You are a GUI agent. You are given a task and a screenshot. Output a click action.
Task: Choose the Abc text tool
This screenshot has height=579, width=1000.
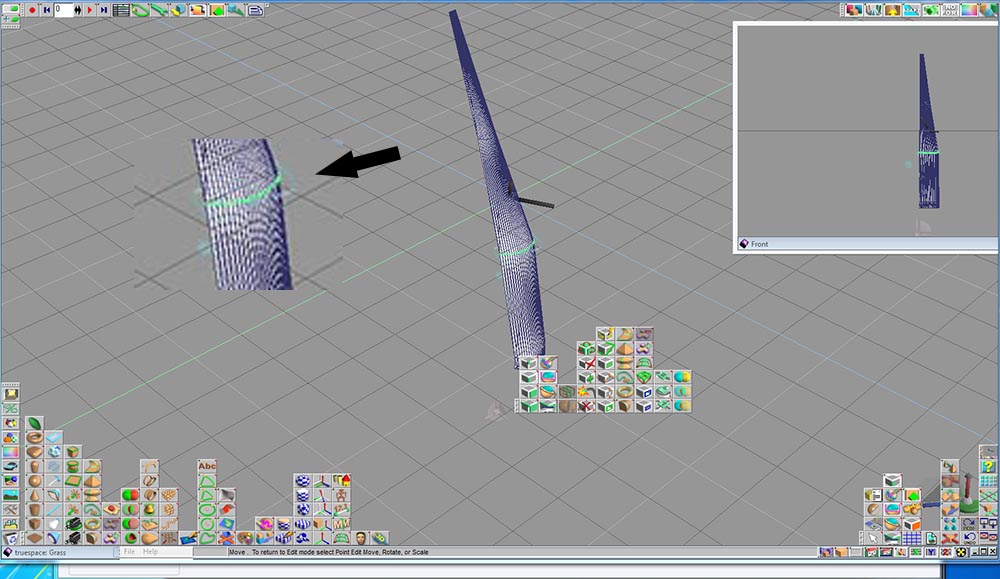tap(207, 466)
